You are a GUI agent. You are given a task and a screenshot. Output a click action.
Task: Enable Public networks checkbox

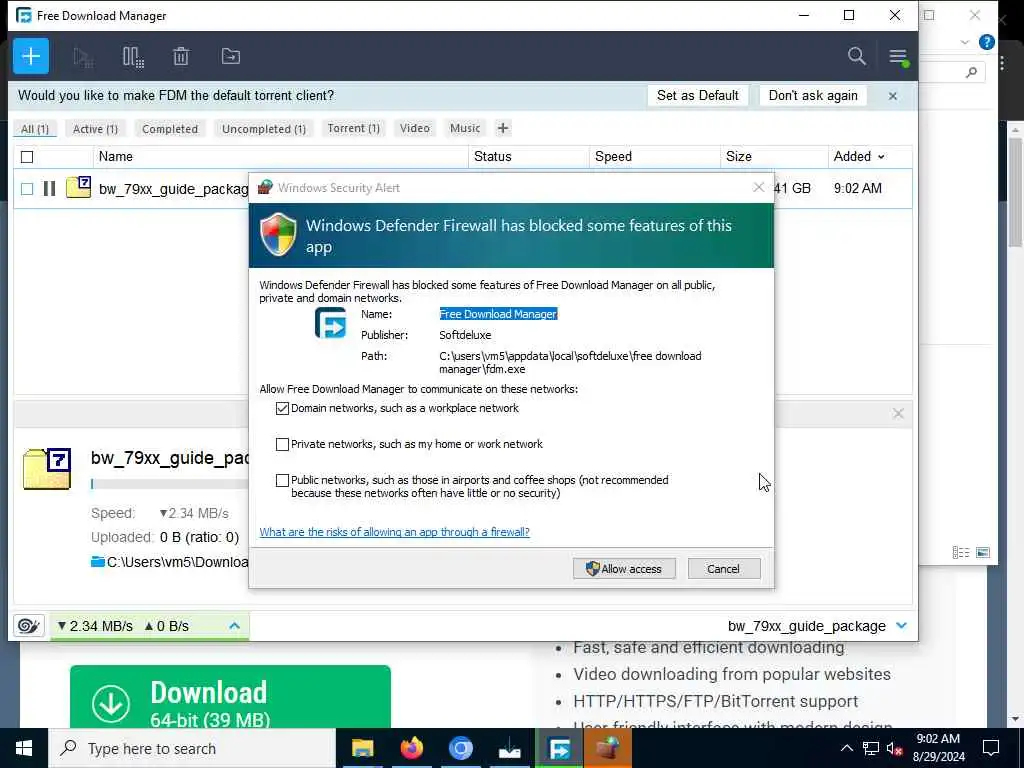pyautogui.click(x=282, y=480)
